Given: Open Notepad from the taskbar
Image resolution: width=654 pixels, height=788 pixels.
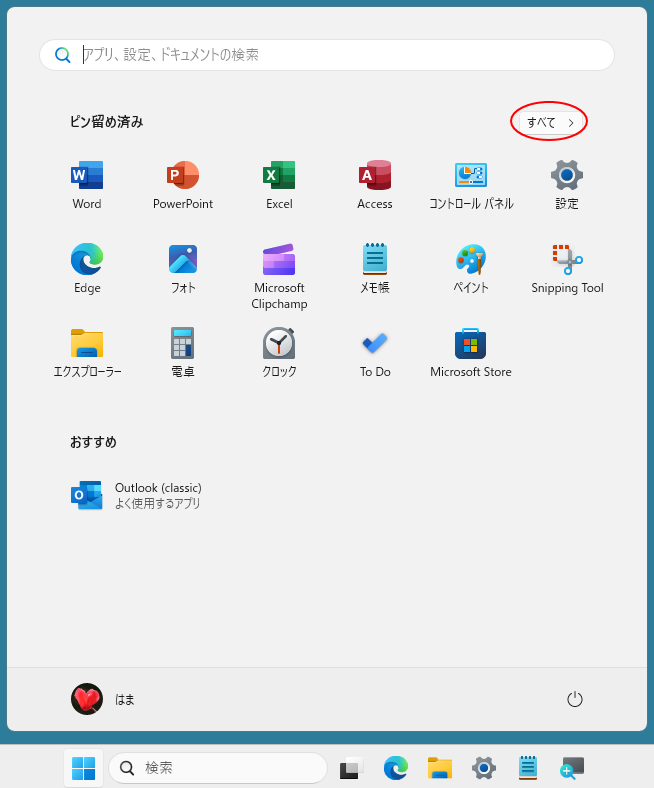Looking at the screenshot, I should [528, 768].
